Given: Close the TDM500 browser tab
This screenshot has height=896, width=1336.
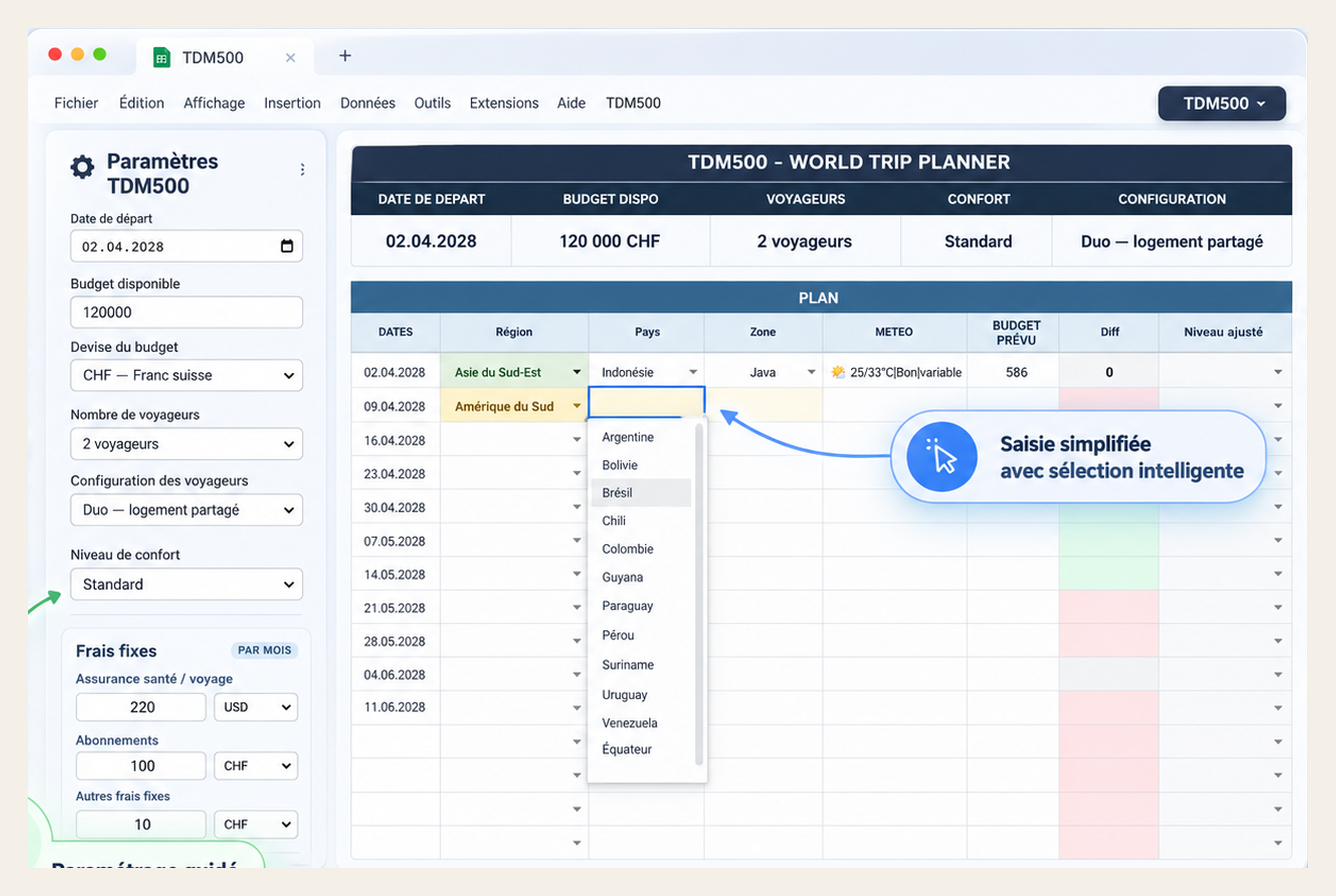Looking at the screenshot, I should [290, 58].
